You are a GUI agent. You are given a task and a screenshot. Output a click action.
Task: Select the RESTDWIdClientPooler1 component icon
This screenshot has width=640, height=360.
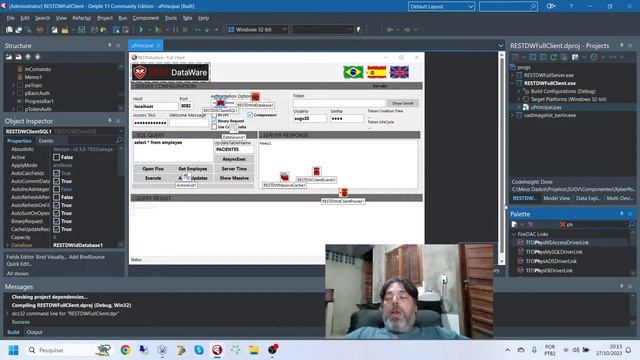coord(344,192)
